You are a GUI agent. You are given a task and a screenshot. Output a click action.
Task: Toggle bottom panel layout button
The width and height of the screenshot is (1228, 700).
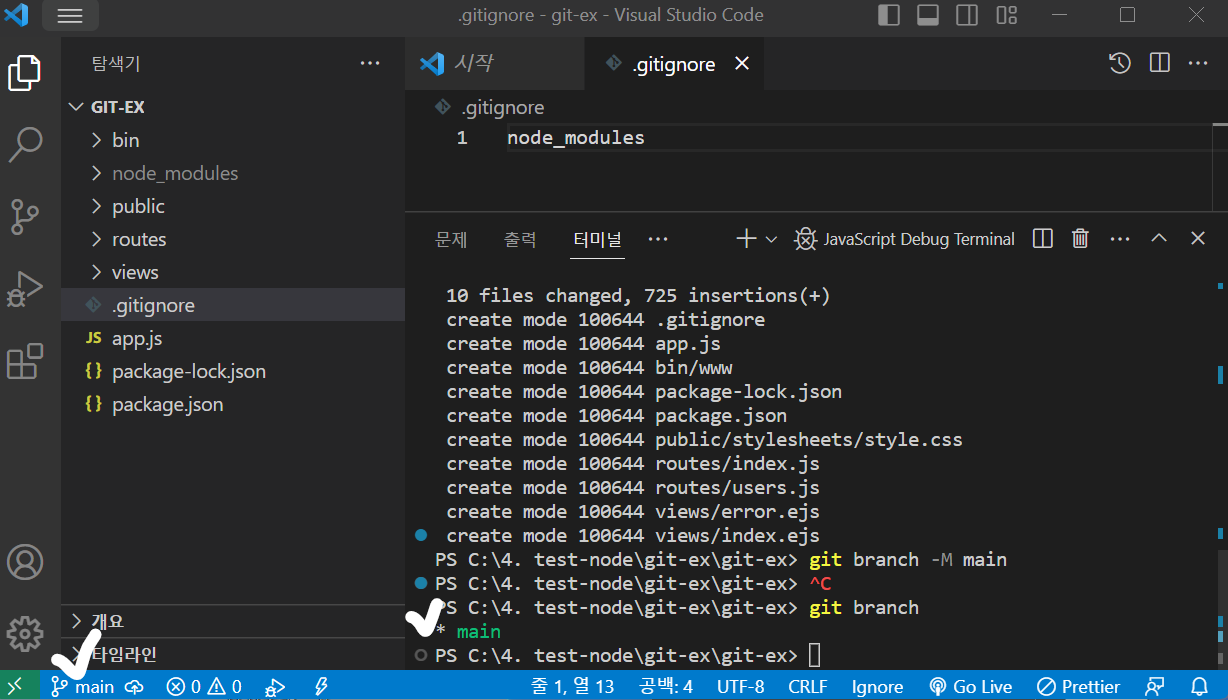pos(927,15)
